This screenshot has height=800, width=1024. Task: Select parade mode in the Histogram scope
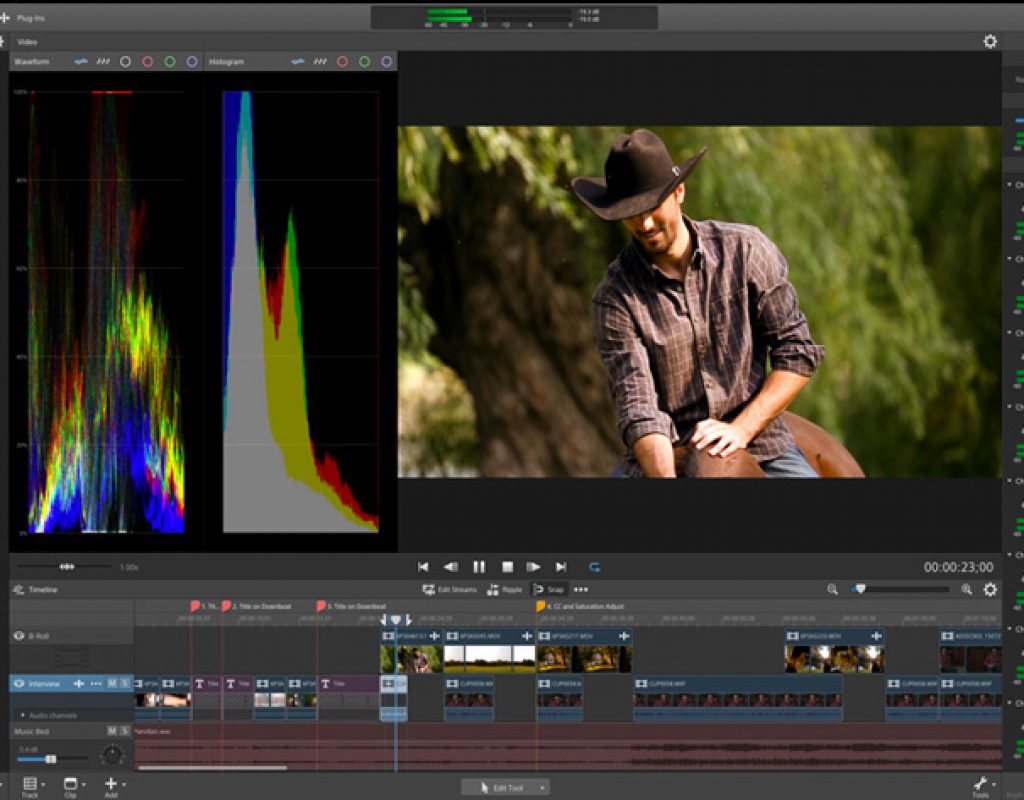pos(320,61)
